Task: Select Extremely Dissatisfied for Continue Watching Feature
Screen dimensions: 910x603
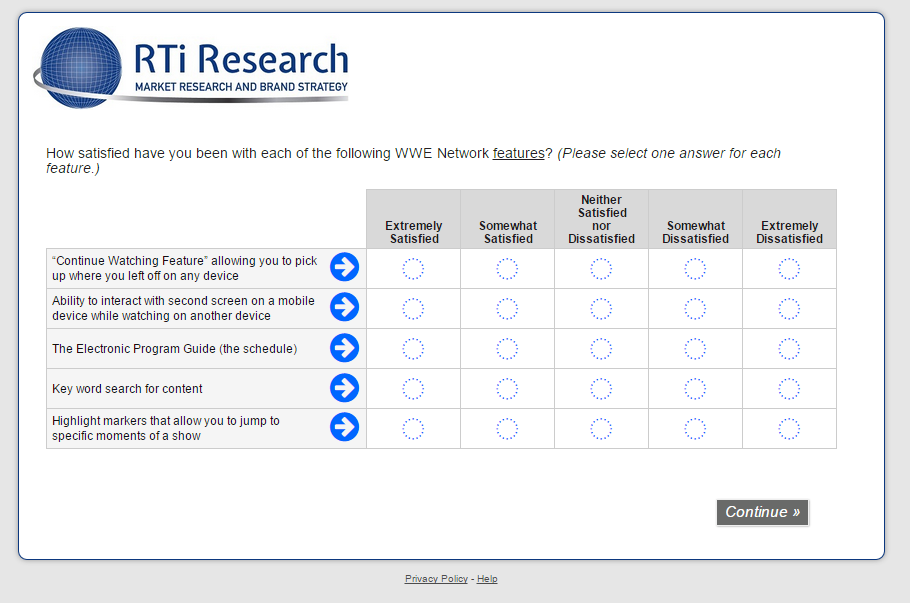Action: pyautogui.click(x=789, y=269)
